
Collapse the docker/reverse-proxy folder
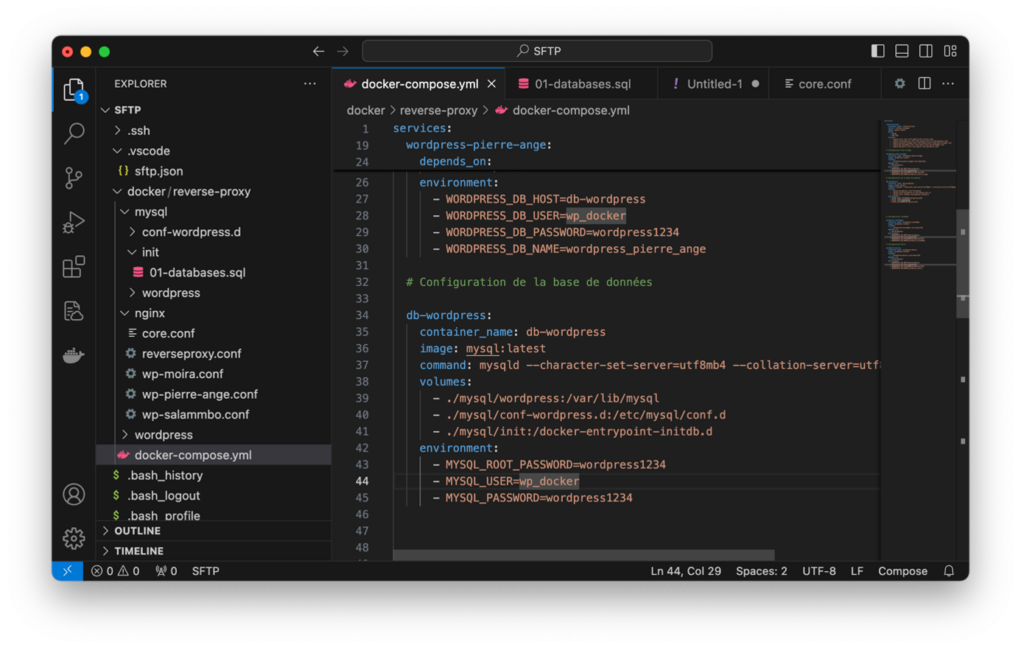(214, 191)
